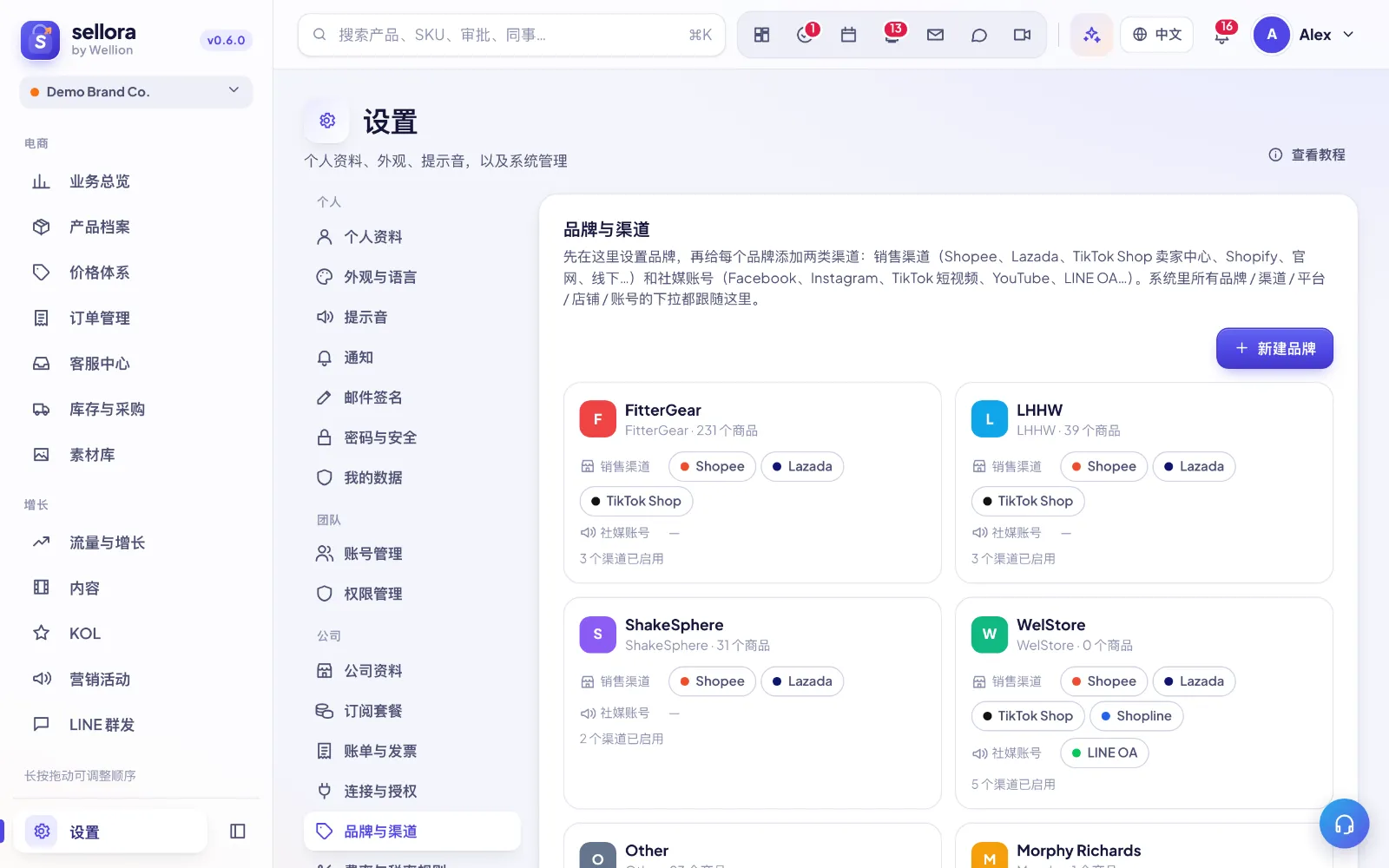Open the chat bubble icon
Screen dimensions: 1389x868
click(979, 35)
